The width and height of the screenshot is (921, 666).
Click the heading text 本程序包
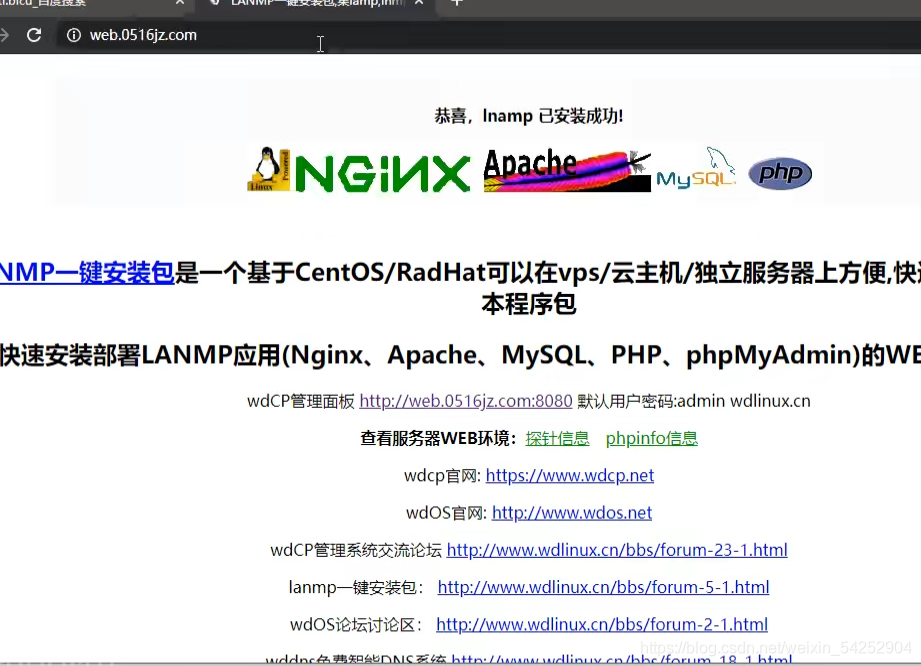click(529, 304)
